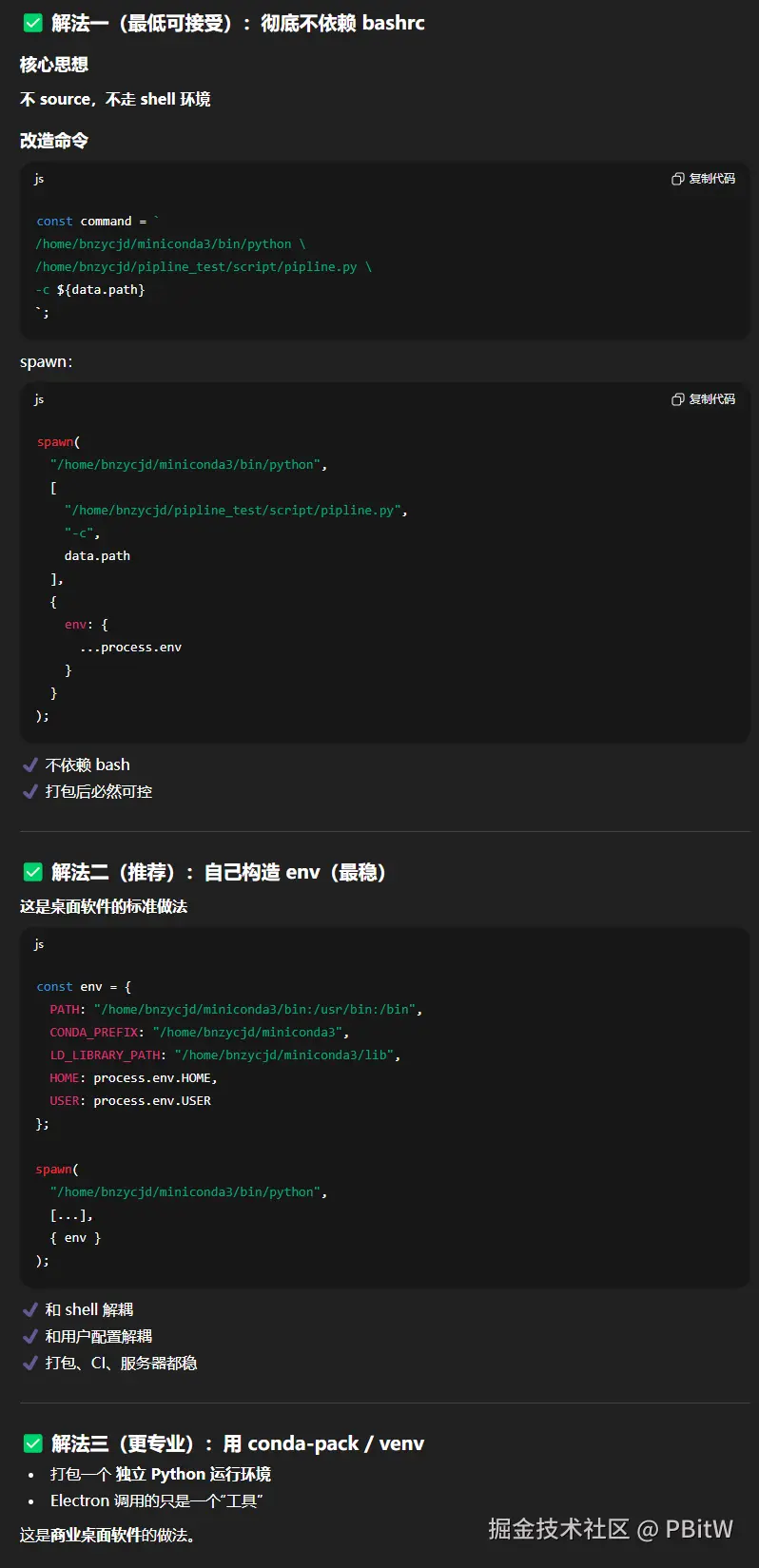Click the miniconda3/bin/python \ line in the const command block
Viewport: 759px width, 1568px height.
tap(171, 243)
